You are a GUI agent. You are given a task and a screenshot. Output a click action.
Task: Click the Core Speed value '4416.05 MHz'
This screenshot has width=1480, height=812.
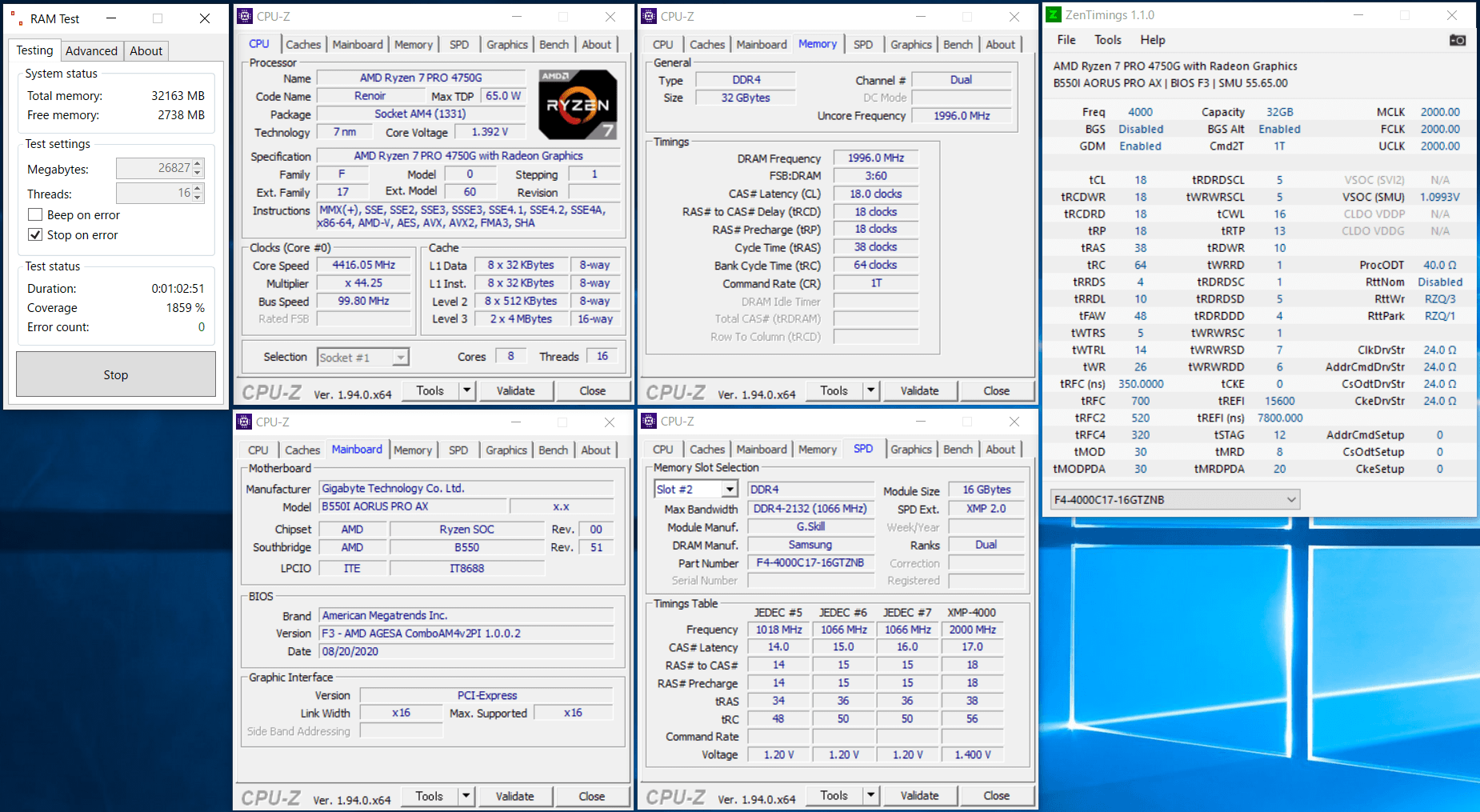364,265
